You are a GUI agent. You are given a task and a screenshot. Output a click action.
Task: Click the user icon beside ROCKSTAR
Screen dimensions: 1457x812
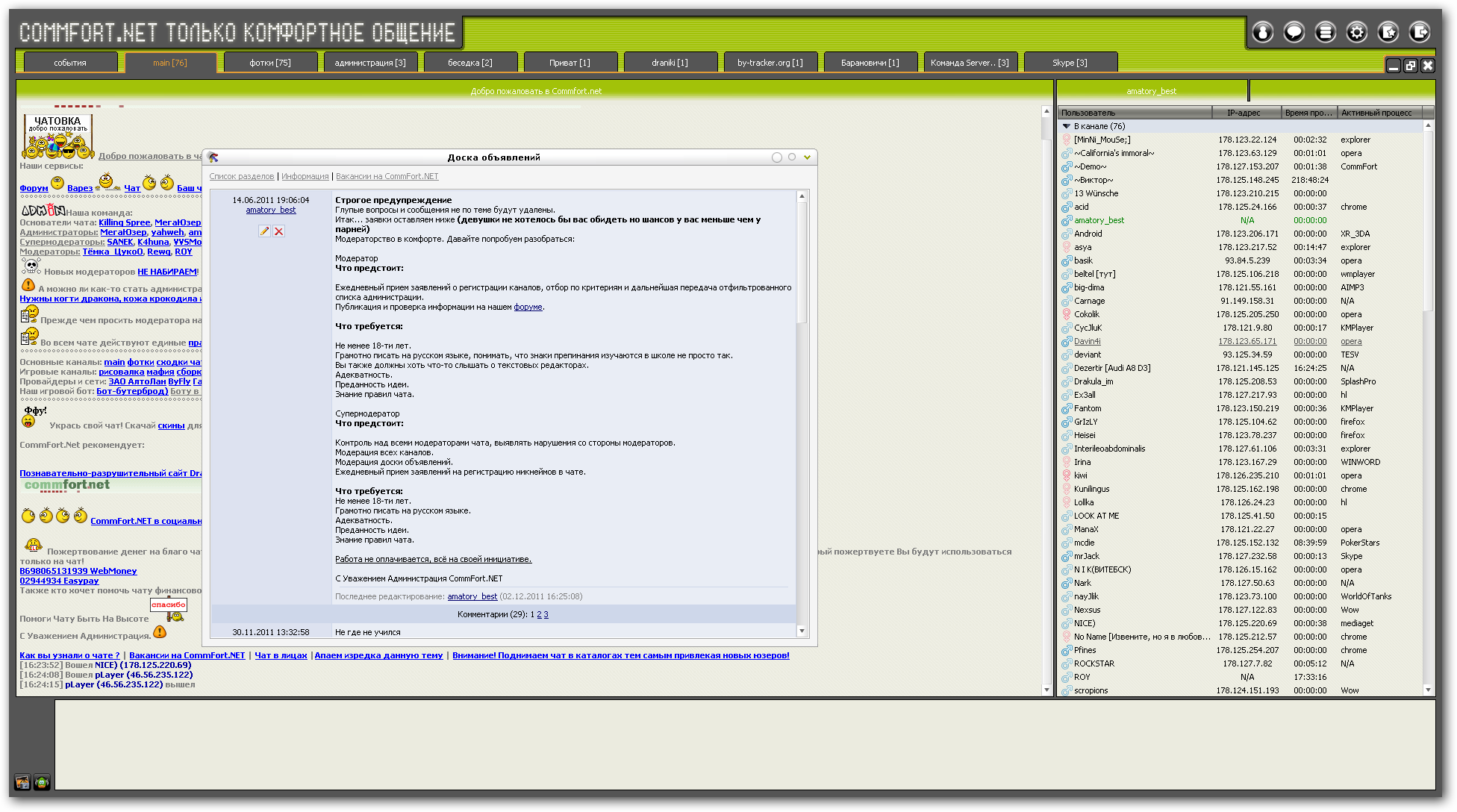pyautogui.click(x=1067, y=663)
